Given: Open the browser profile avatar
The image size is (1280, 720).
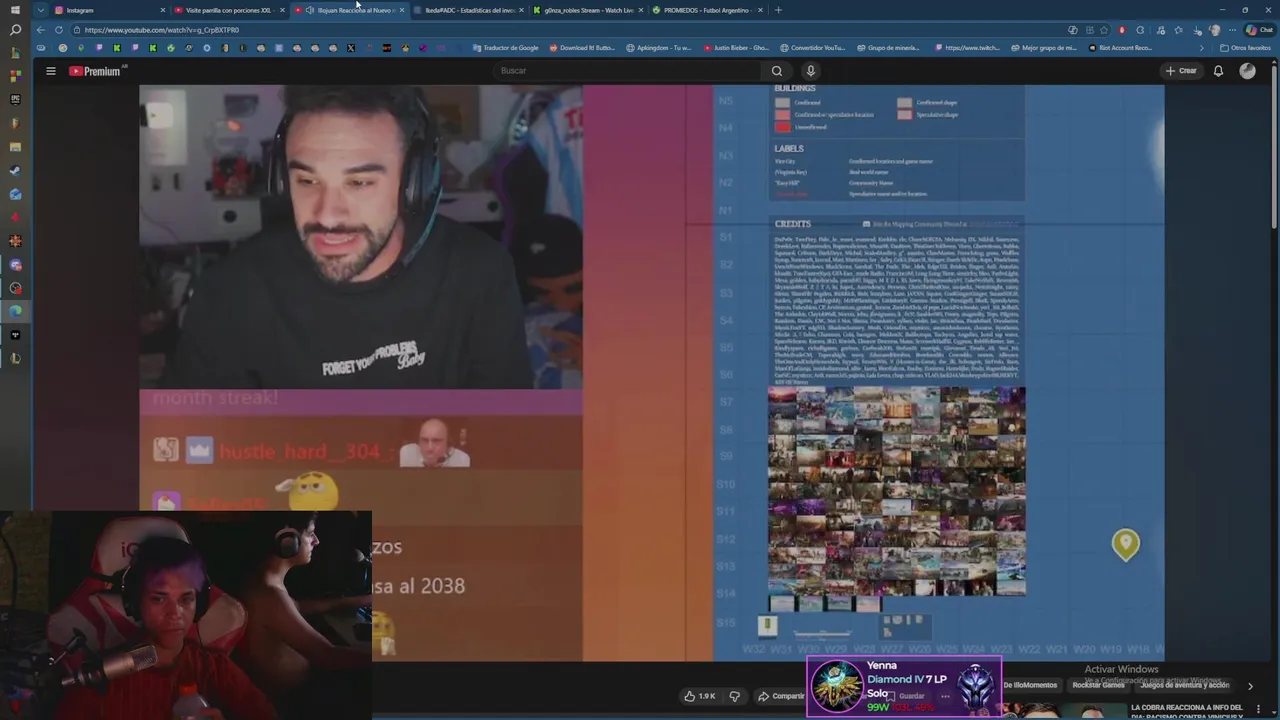Looking at the screenshot, I should (x=1215, y=30).
